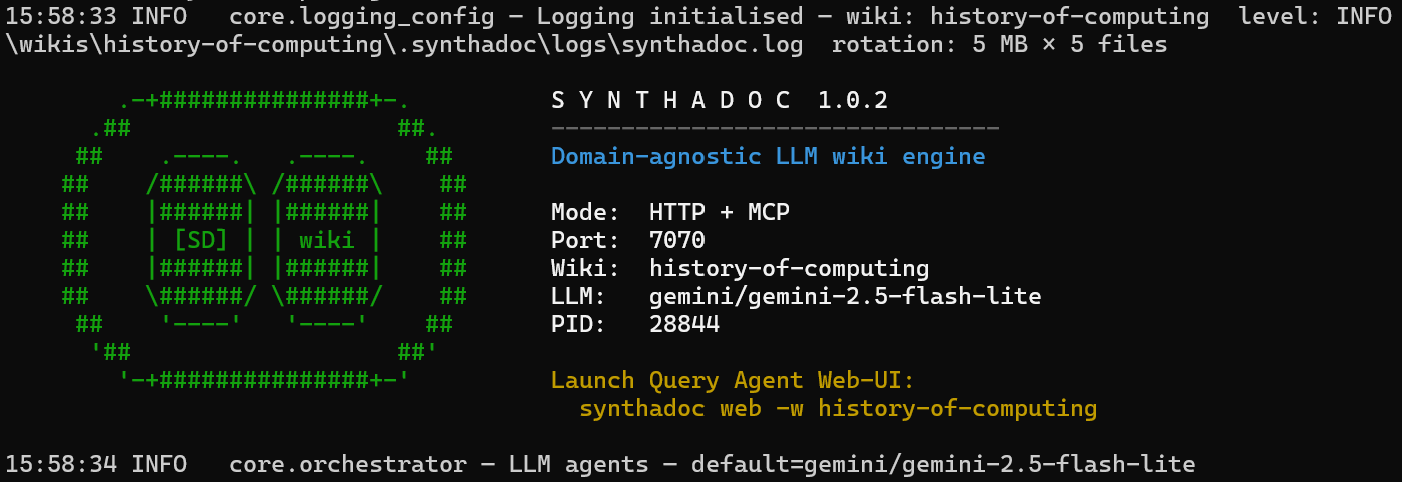1402x482 pixels.
Task: Click the 'level: INFO' text in the first log line
Action: click(1314, 16)
